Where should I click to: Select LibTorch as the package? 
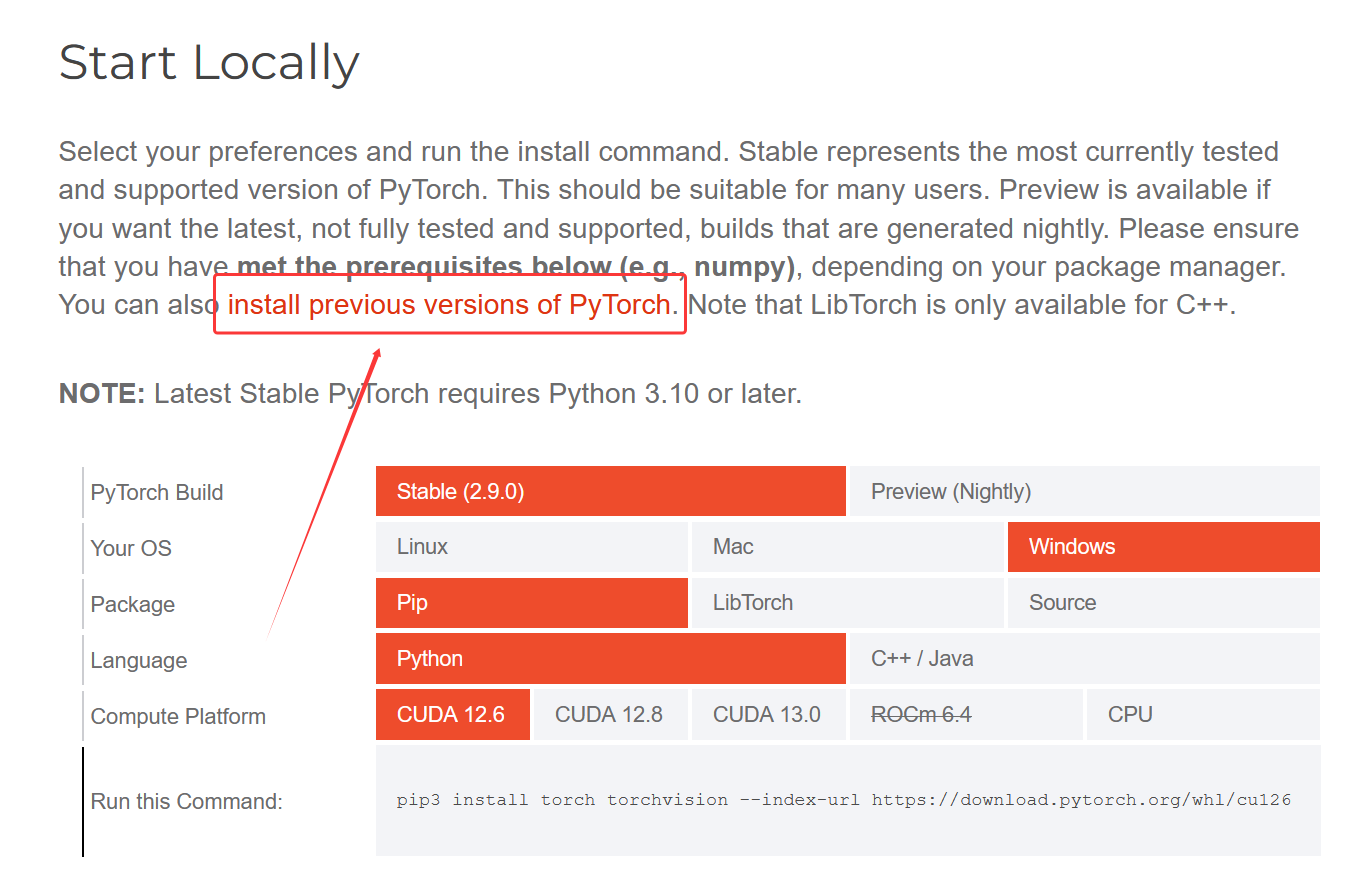click(x=848, y=603)
